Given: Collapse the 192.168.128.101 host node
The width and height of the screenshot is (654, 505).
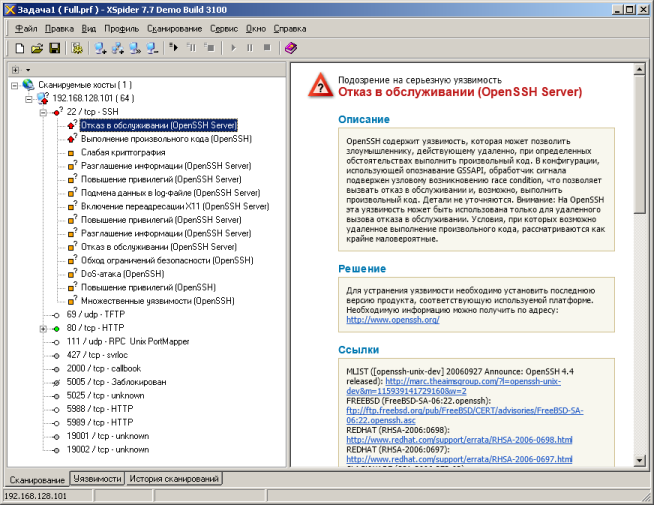Looking at the screenshot, I should [x=28, y=99].
